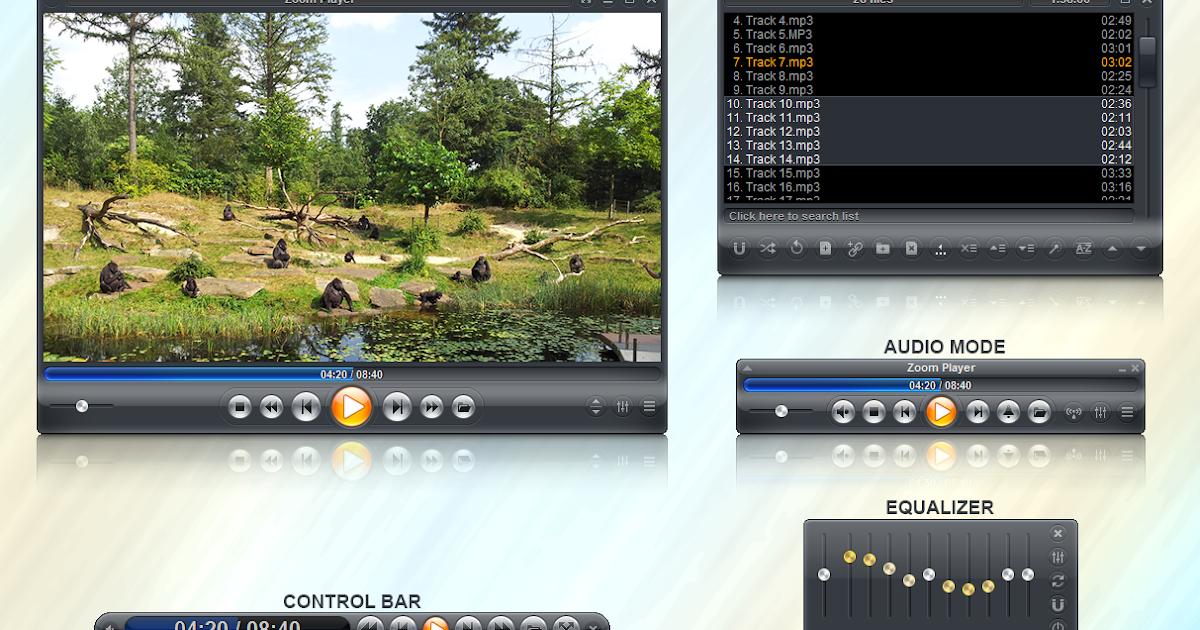The width and height of the screenshot is (1200, 630).
Task: Click the plain up-arrow at playlist toolbar end
Action: (1112, 249)
